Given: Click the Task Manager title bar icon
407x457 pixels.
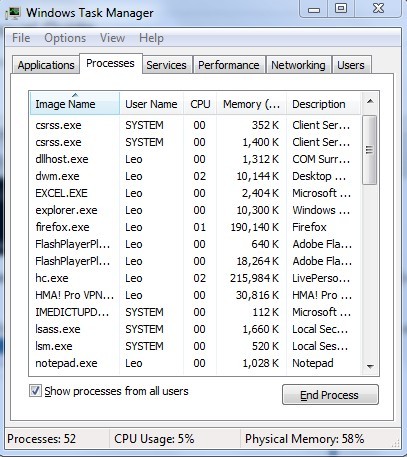Looking at the screenshot, I should (13, 13).
